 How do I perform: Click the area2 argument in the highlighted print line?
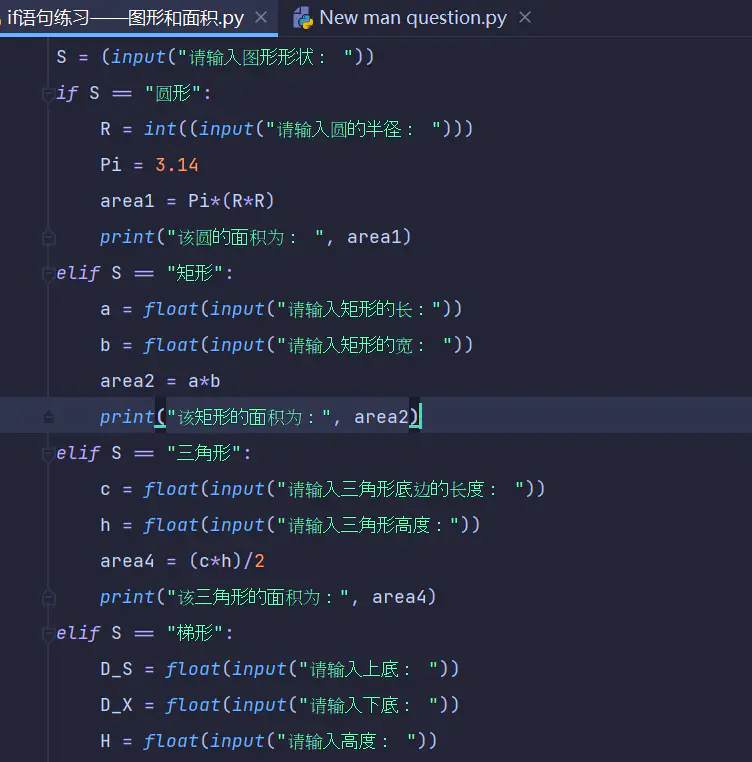point(381,417)
